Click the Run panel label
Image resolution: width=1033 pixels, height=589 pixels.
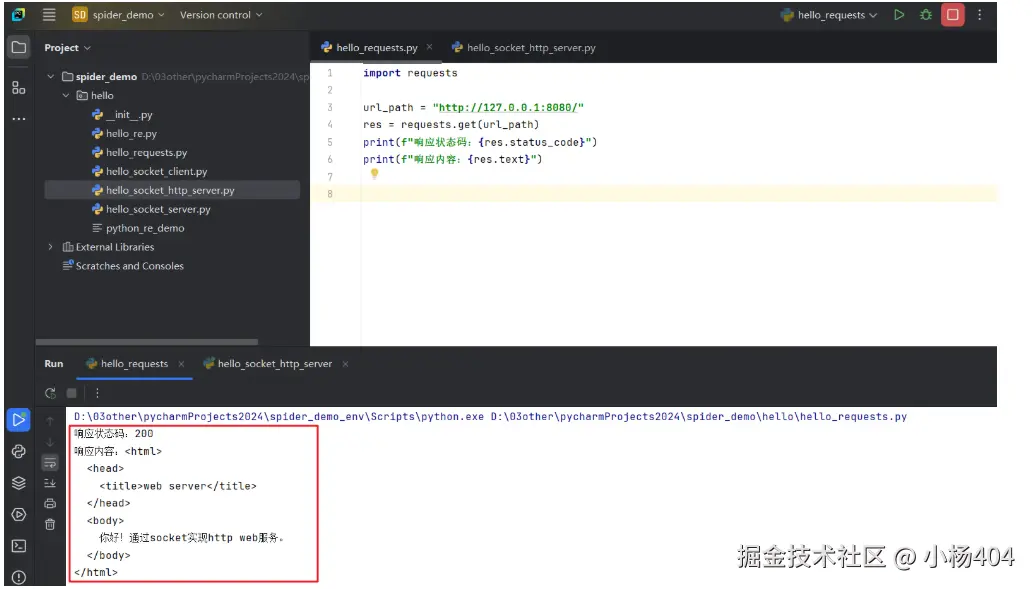[54, 364]
